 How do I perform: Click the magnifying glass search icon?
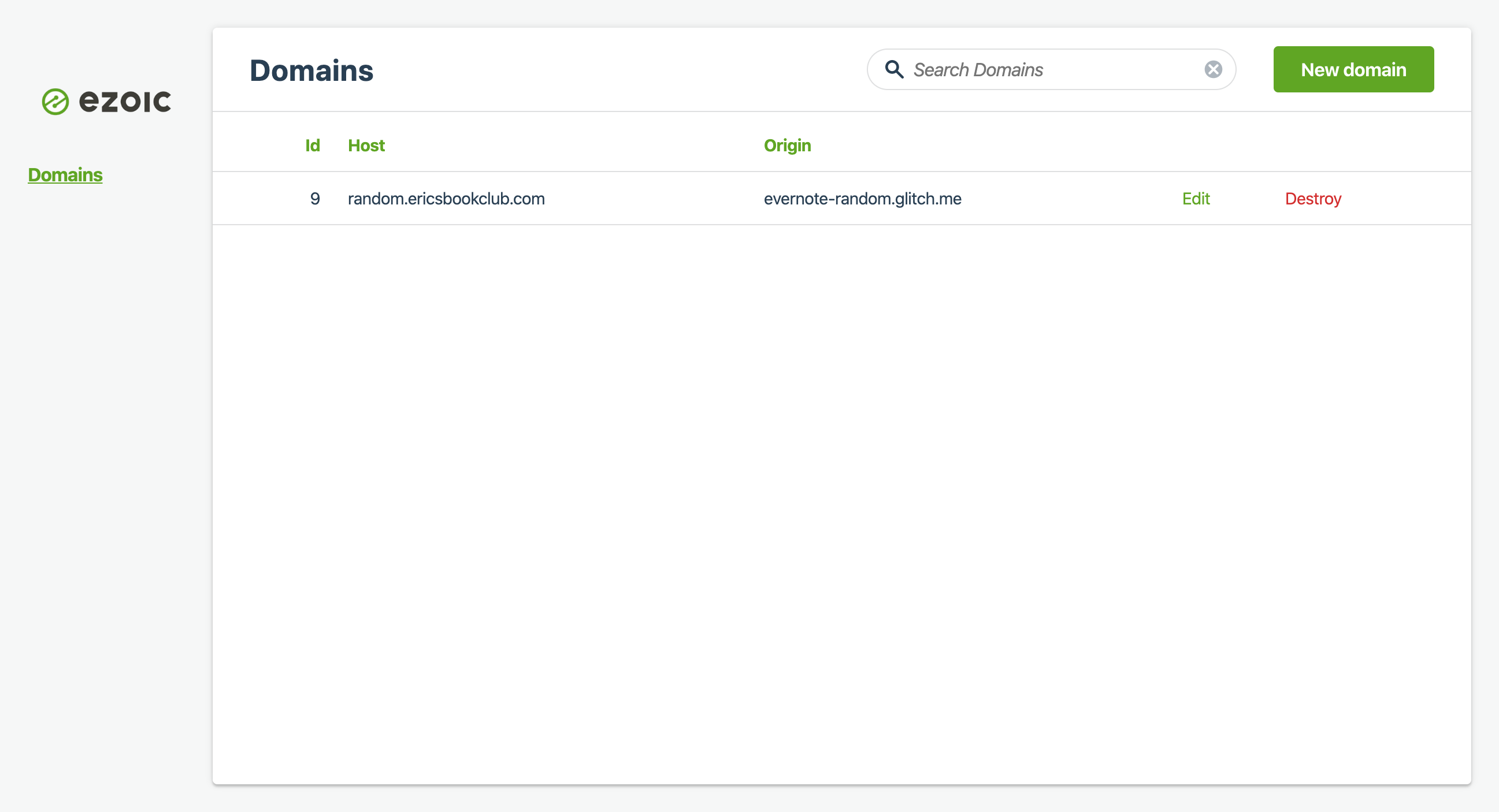tap(894, 69)
